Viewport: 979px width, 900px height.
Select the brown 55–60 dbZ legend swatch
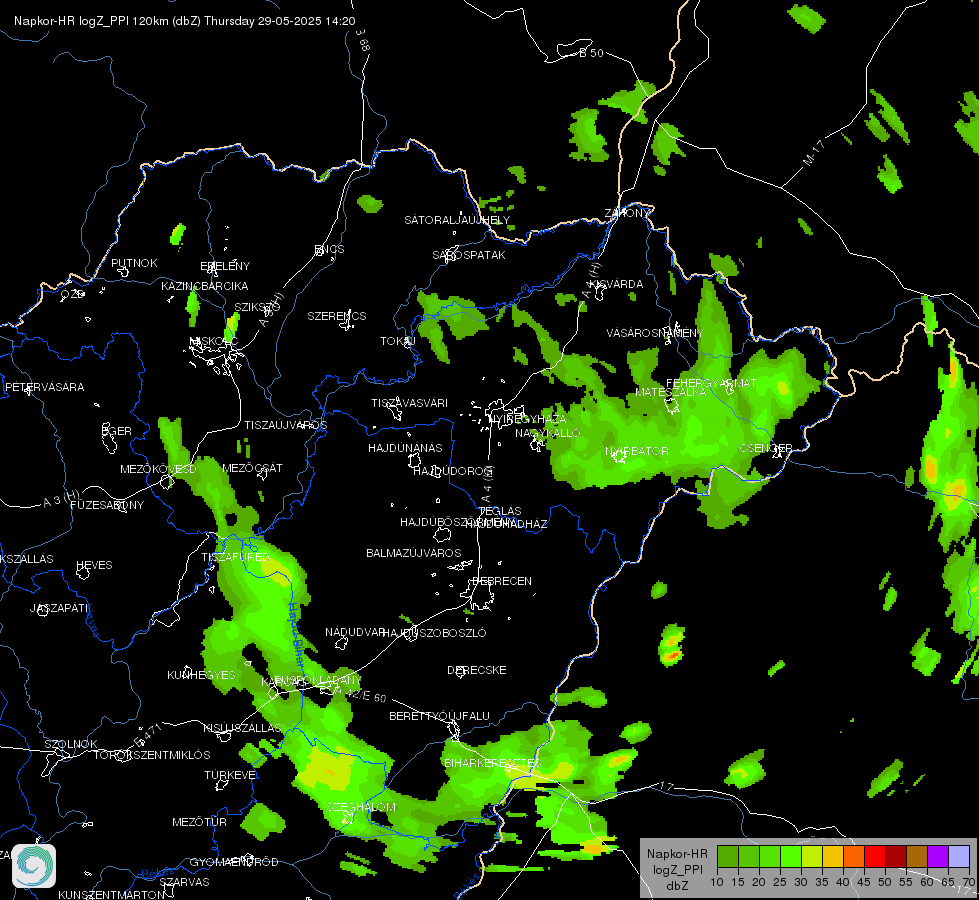(917, 856)
